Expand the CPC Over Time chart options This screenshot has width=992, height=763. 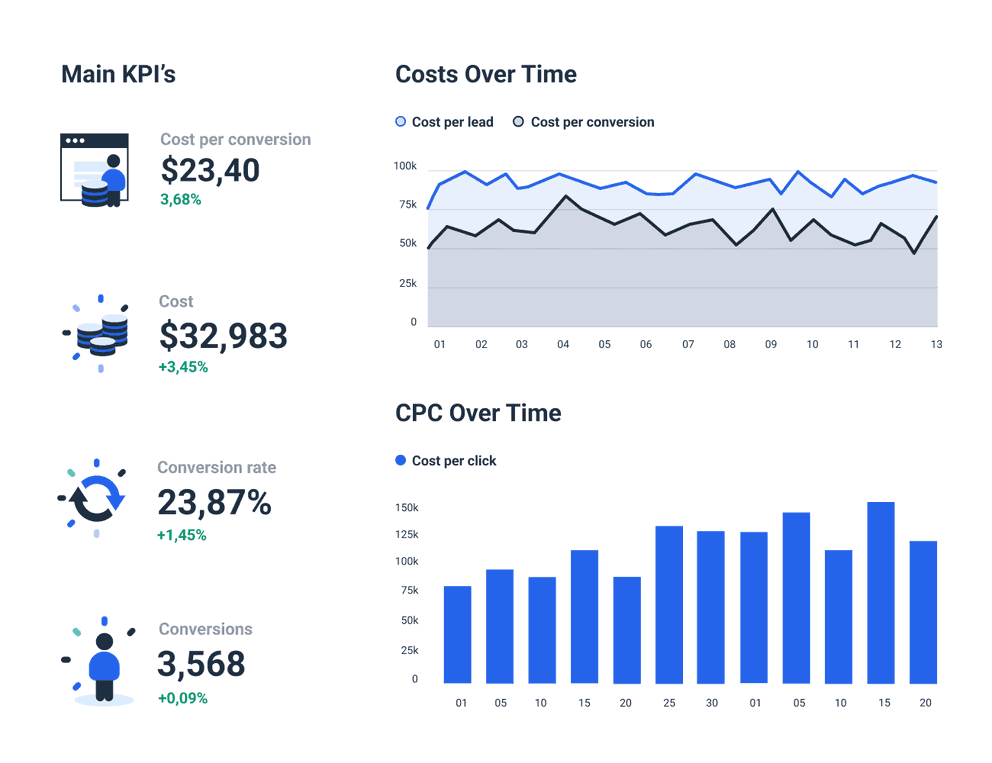click(478, 413)
